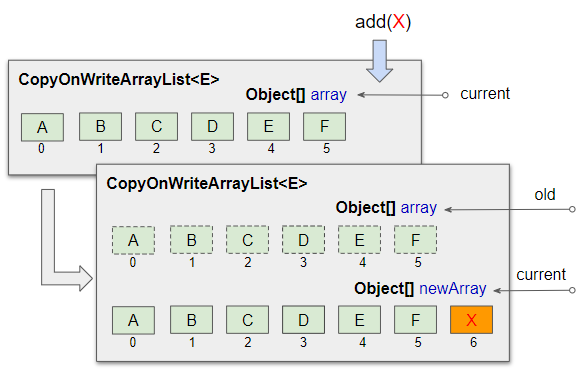Click dashed element C in old array
The width and height of the screenshot is (584, 373).
[x=247, y=240]
